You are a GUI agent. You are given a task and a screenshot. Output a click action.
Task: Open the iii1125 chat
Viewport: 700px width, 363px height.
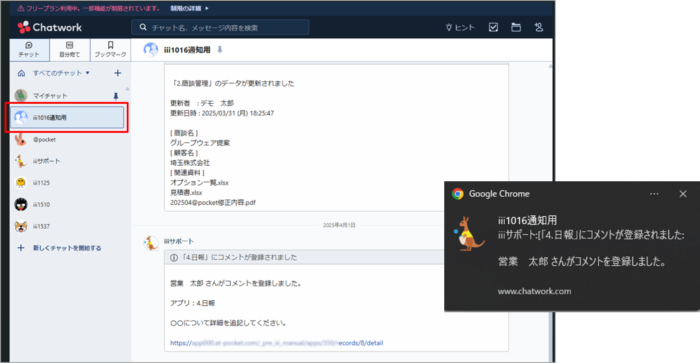67,183
